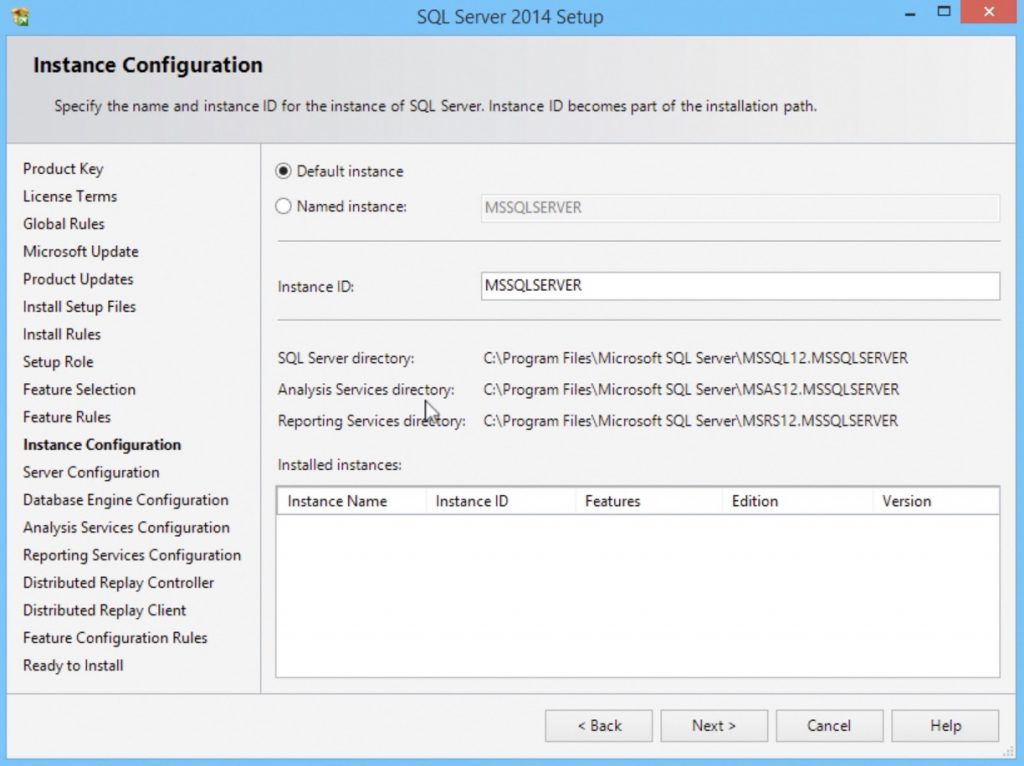Select Server Configuration in the sidebar
Image resolution: width=1024 pixels, height=766 pixels.
coord(91,472)
